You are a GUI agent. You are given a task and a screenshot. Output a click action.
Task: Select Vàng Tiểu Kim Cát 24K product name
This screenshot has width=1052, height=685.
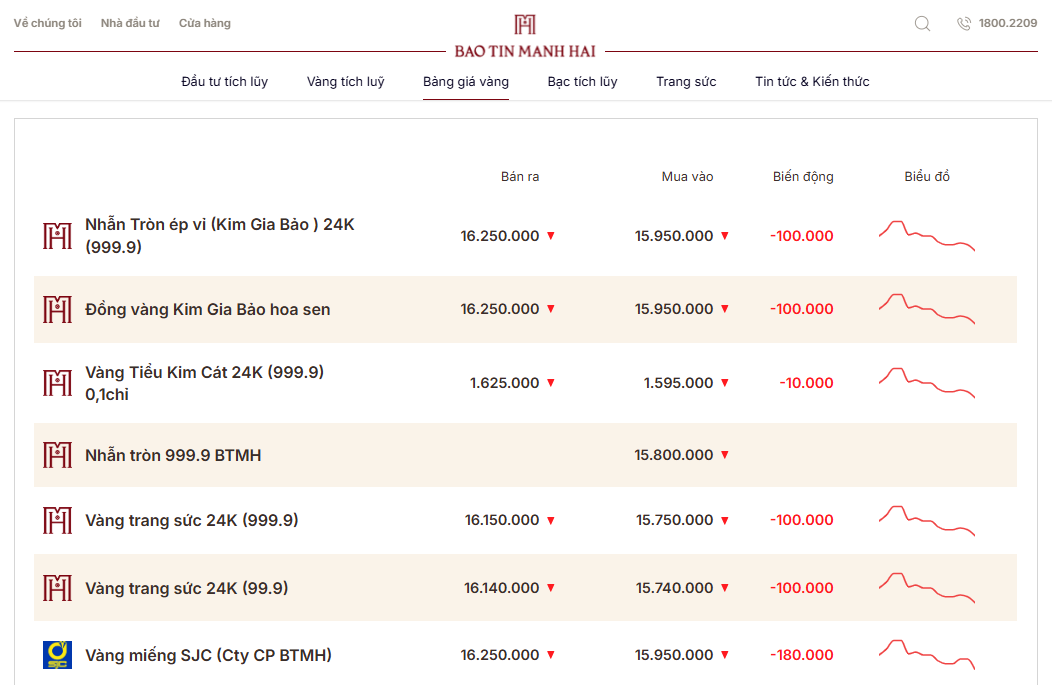tap(205, 383)
